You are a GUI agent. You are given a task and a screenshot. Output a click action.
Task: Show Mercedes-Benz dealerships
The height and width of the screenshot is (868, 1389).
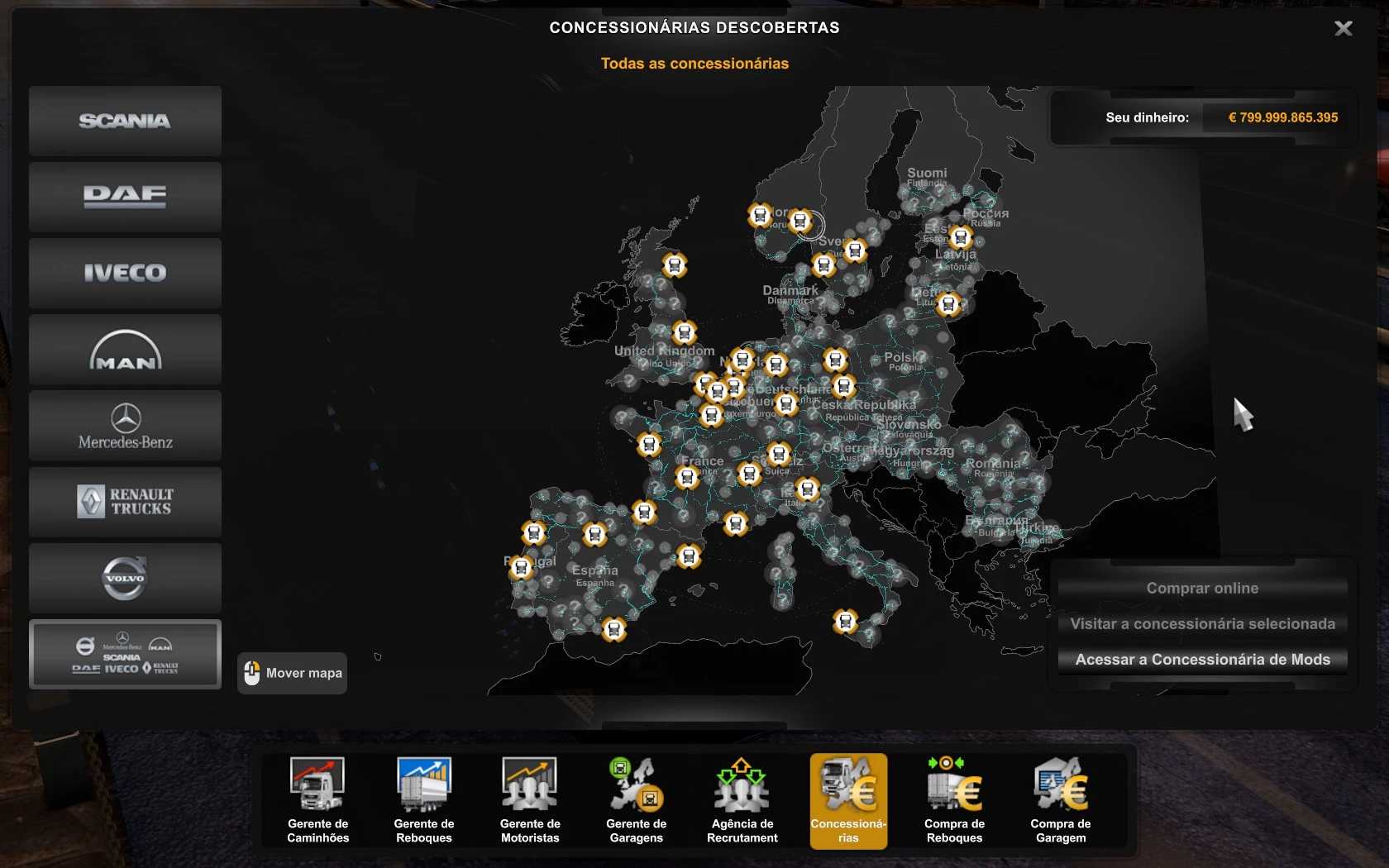tap(125, 426)
